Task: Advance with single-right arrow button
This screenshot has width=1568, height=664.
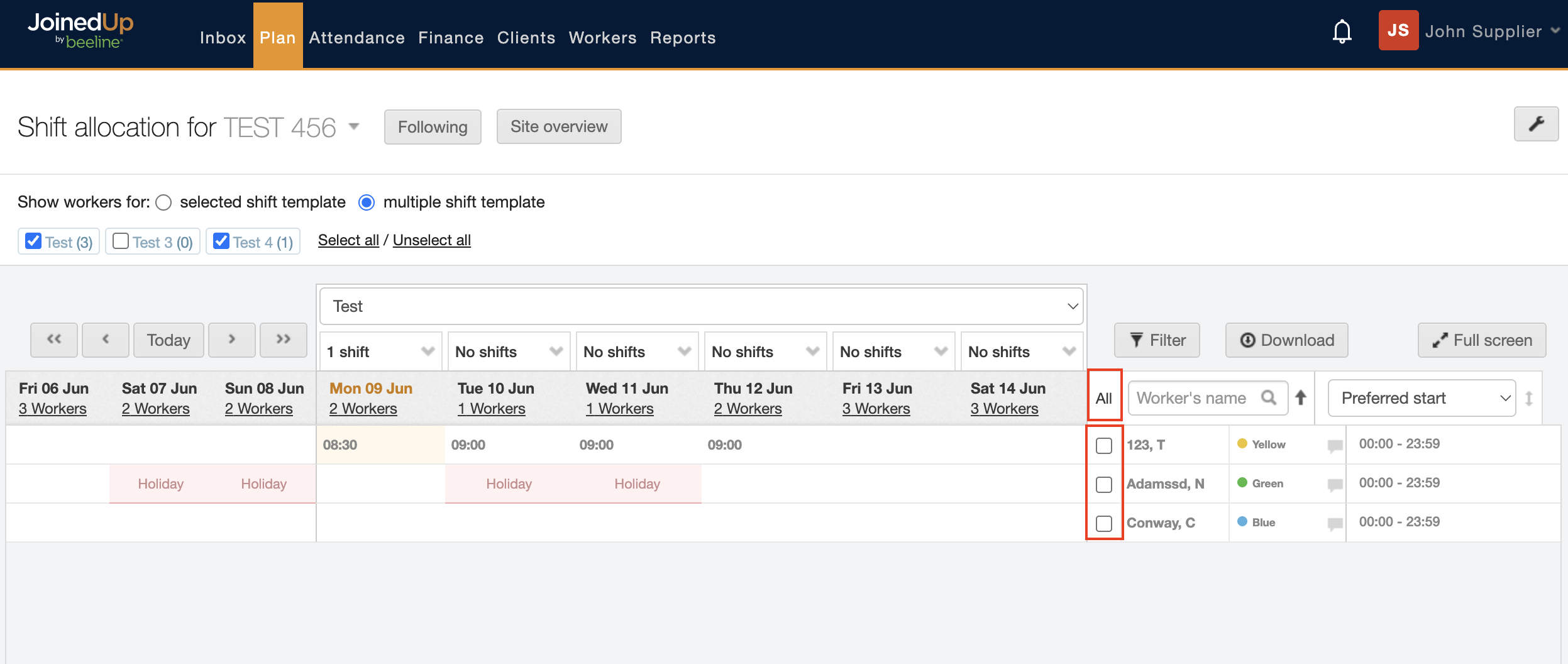Action: coord(231,340)
